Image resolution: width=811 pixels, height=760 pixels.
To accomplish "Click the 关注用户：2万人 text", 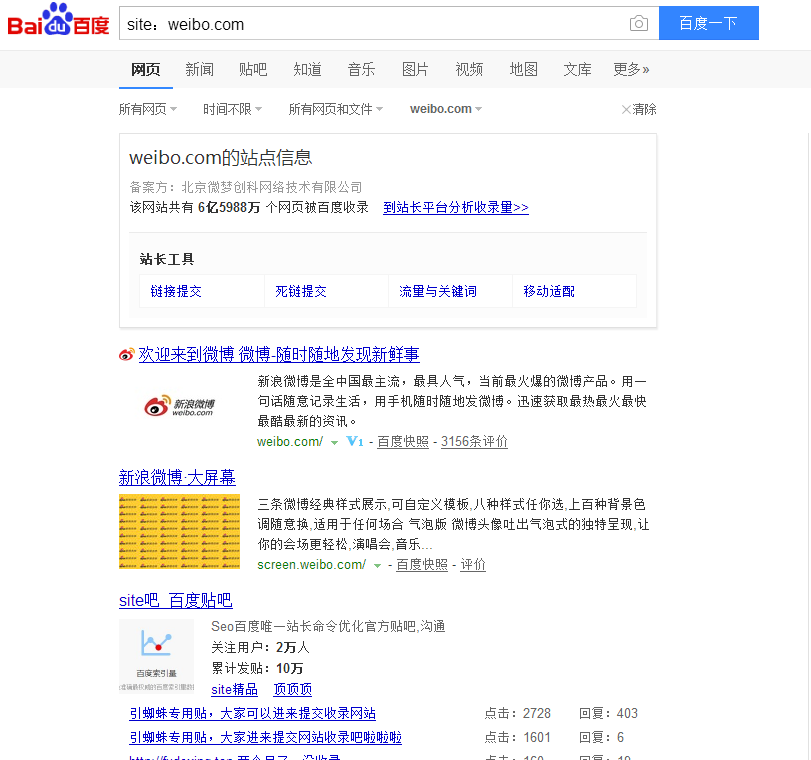I will (x=260, y=647).
